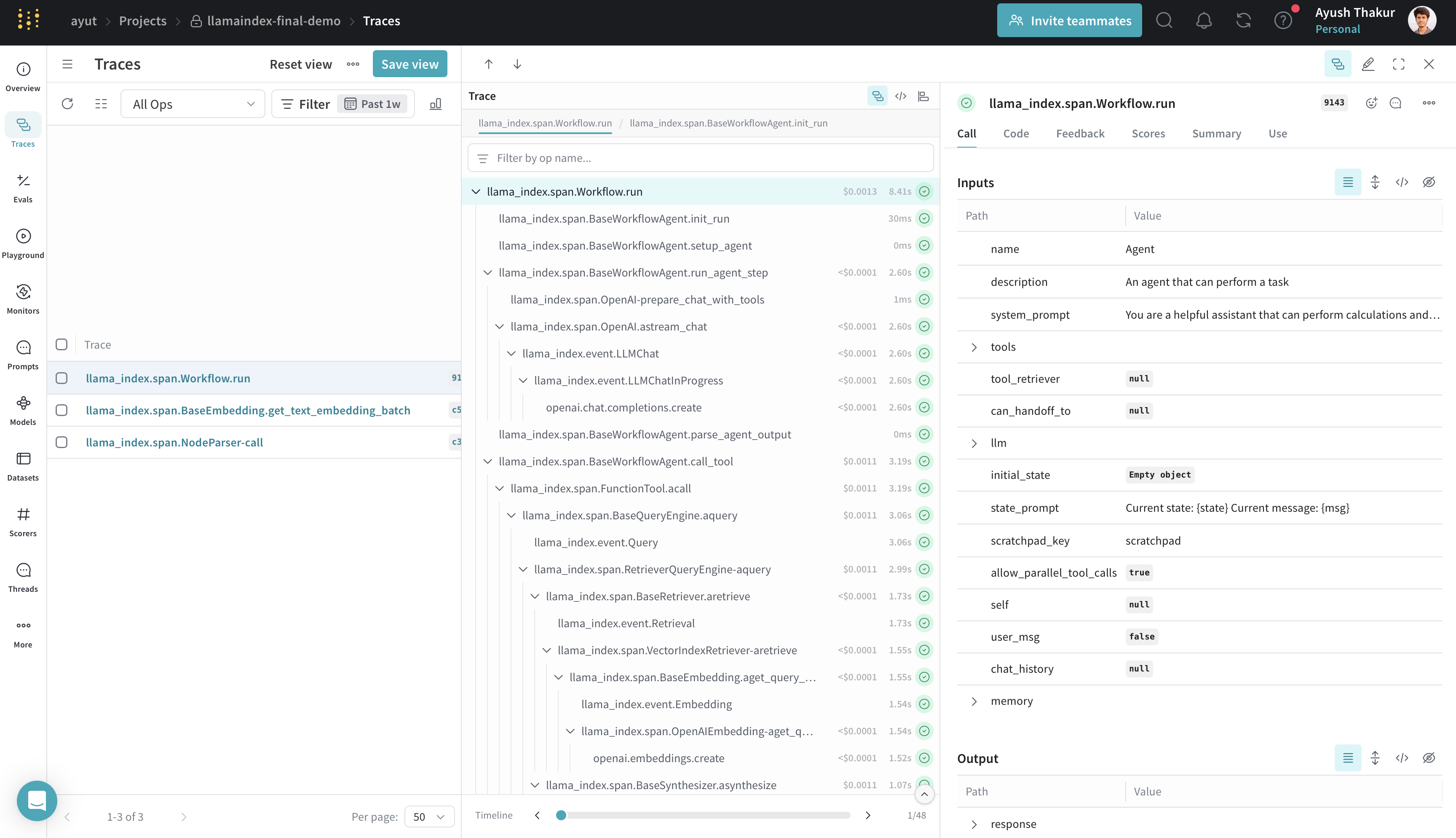Expand the tools input row
This screenshot has width=1456, height=838.
pos(974,347)
